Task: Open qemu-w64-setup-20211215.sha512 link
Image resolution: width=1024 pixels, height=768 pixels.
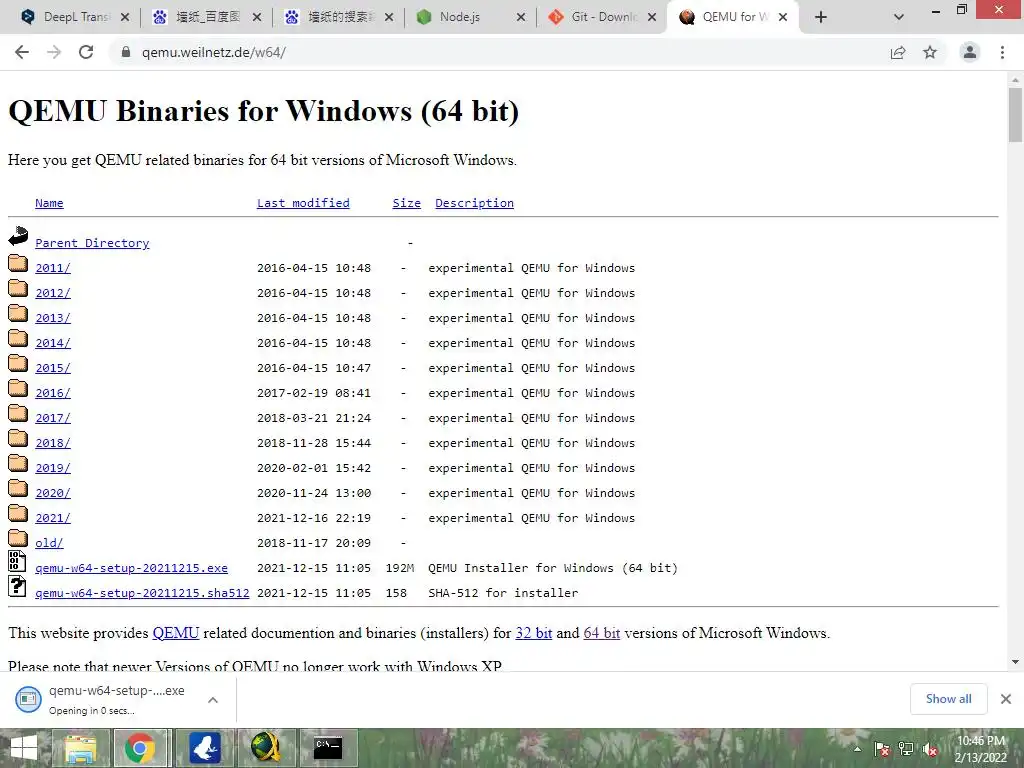Action: (x=142, y=593)
